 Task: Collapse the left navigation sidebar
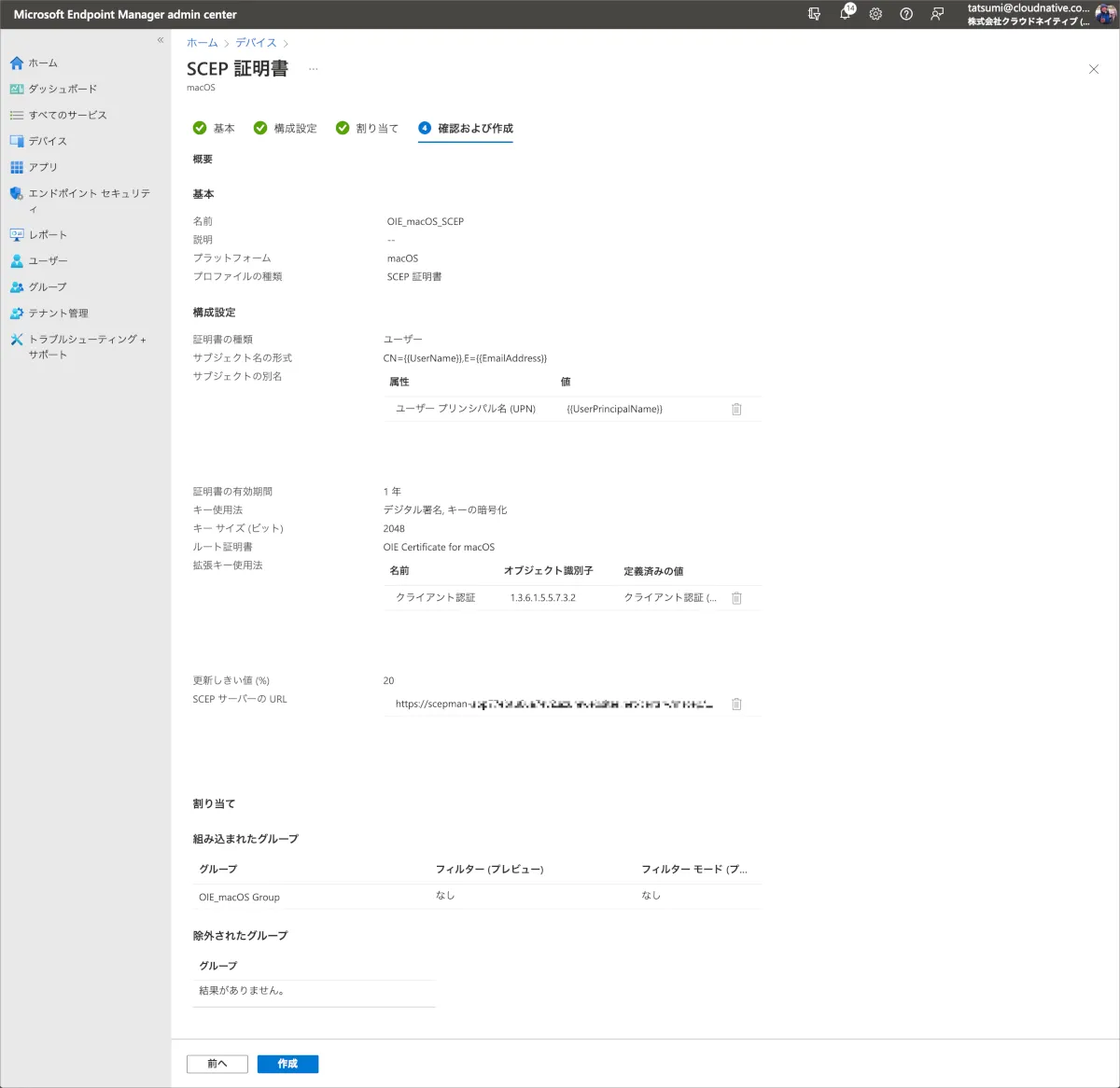tap(161, 40)
